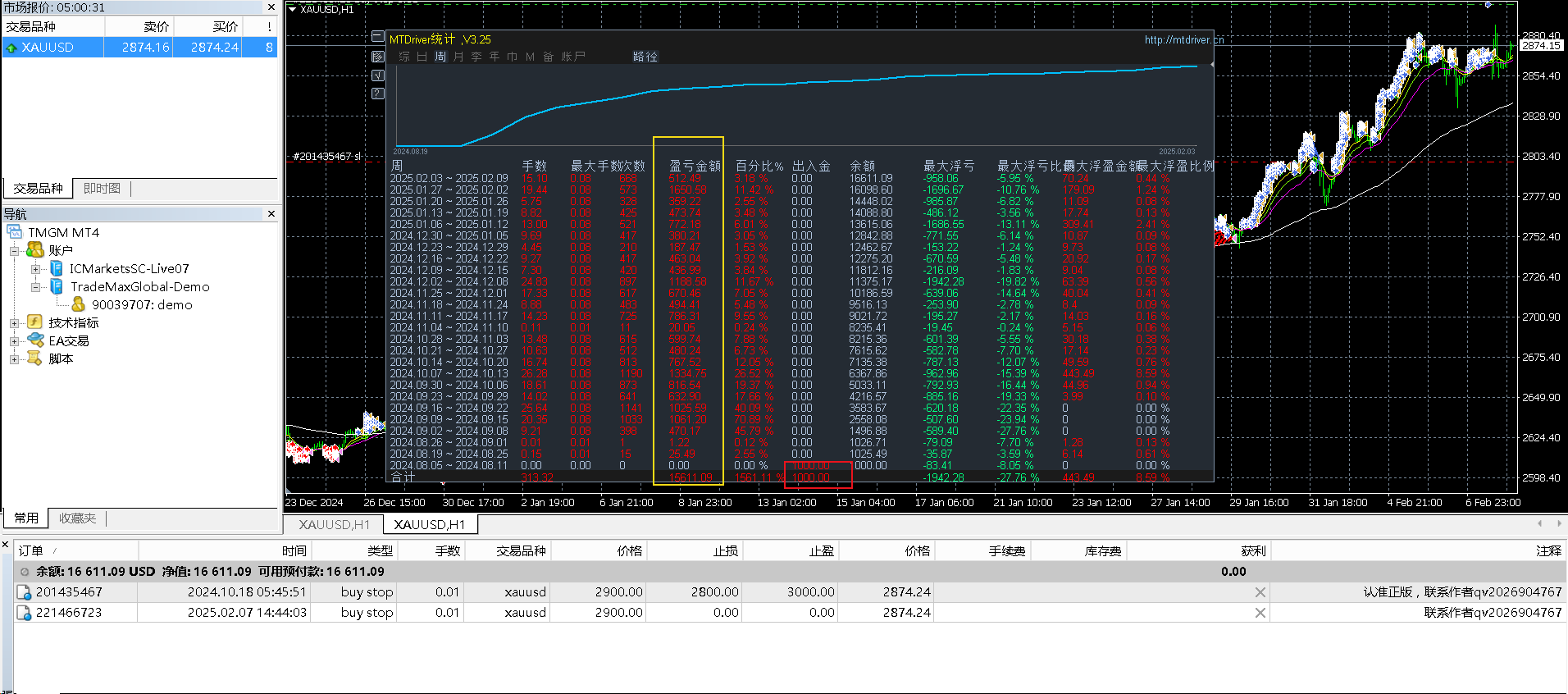Viewport: 1568px width, 694px height.
Task: Select the 周 weekly tab in MTDriver
Action: tap(440, 57)
